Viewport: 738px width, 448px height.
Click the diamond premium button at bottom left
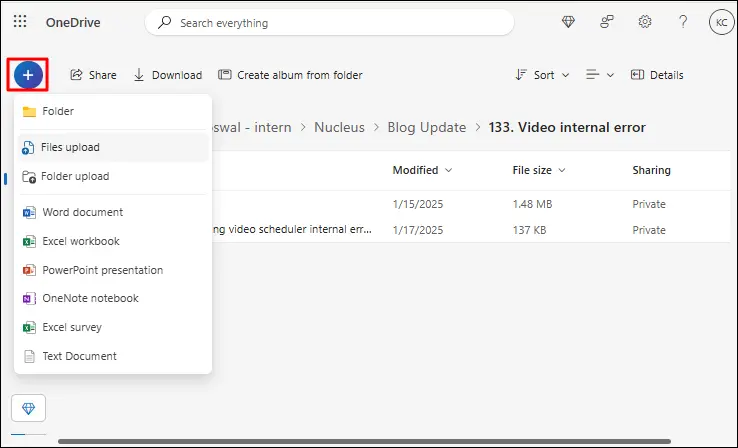point(28,408)
